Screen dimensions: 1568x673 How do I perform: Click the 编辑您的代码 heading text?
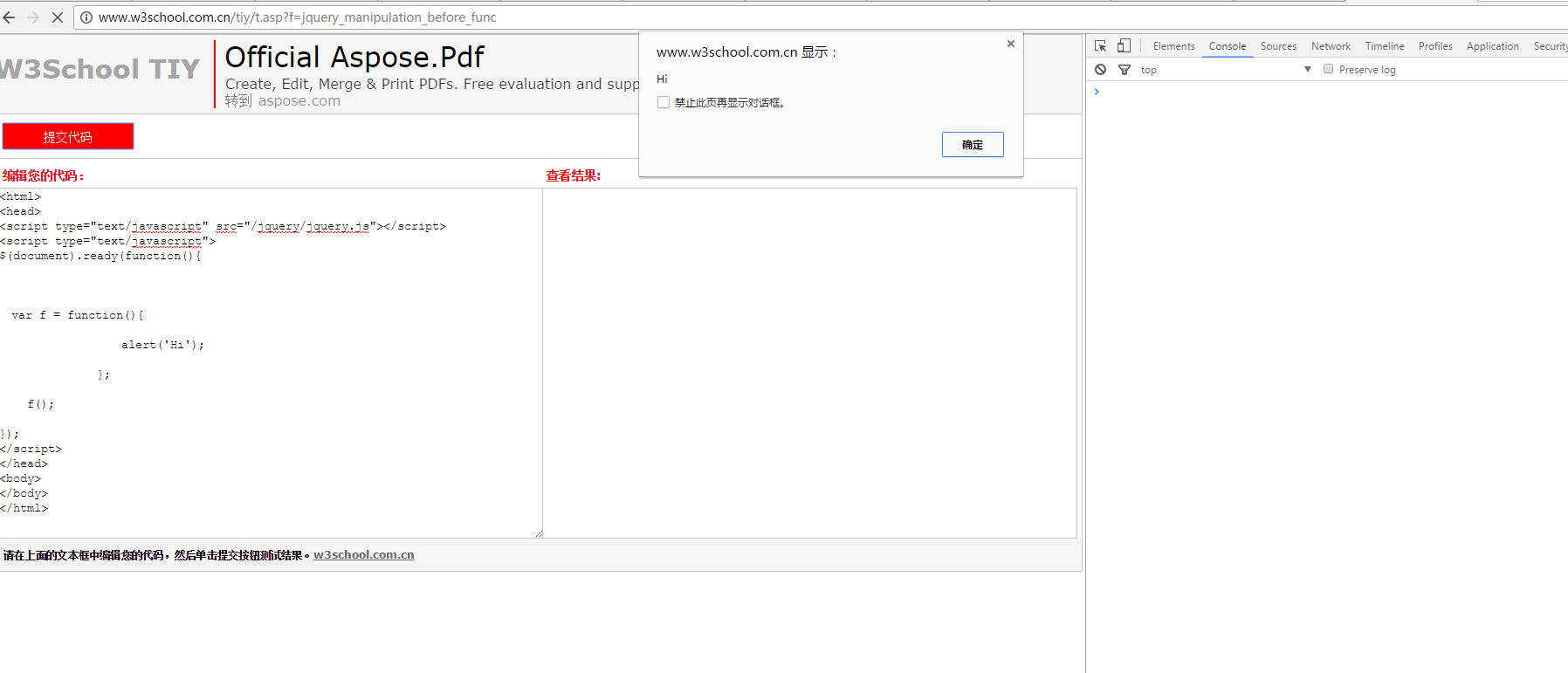click(44, 175)
